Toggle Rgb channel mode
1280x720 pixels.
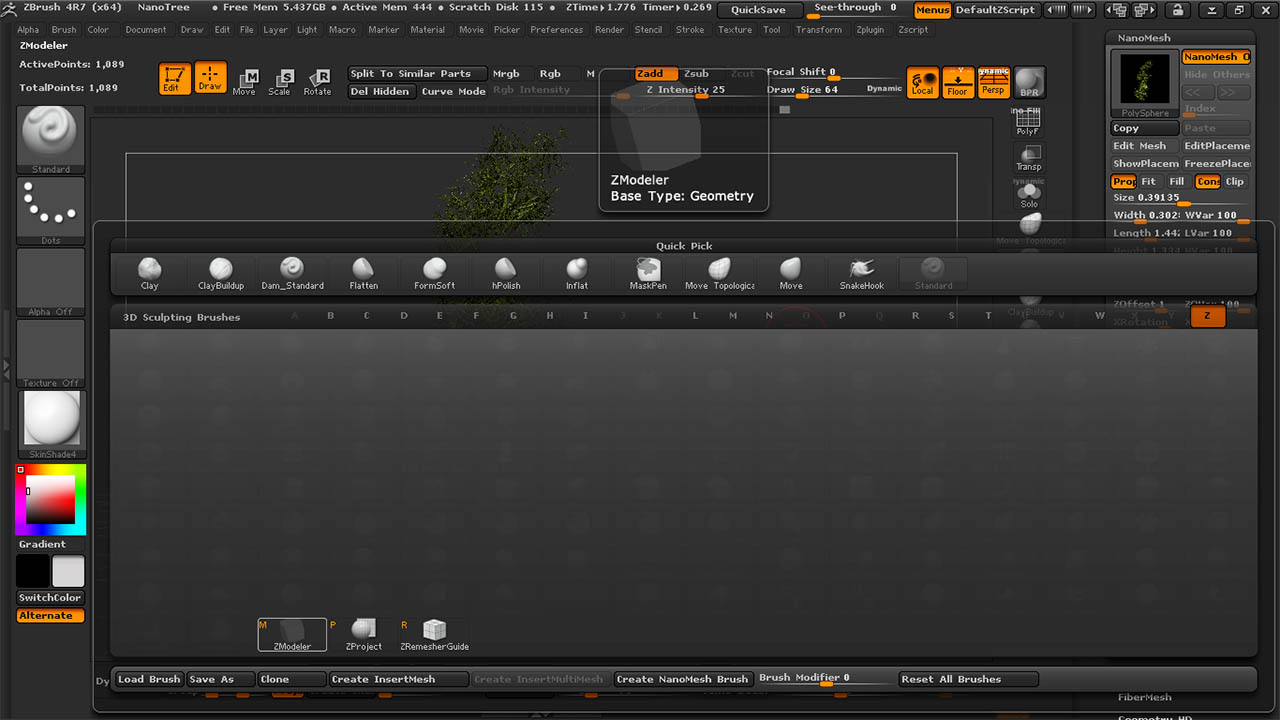pos(551,74)
